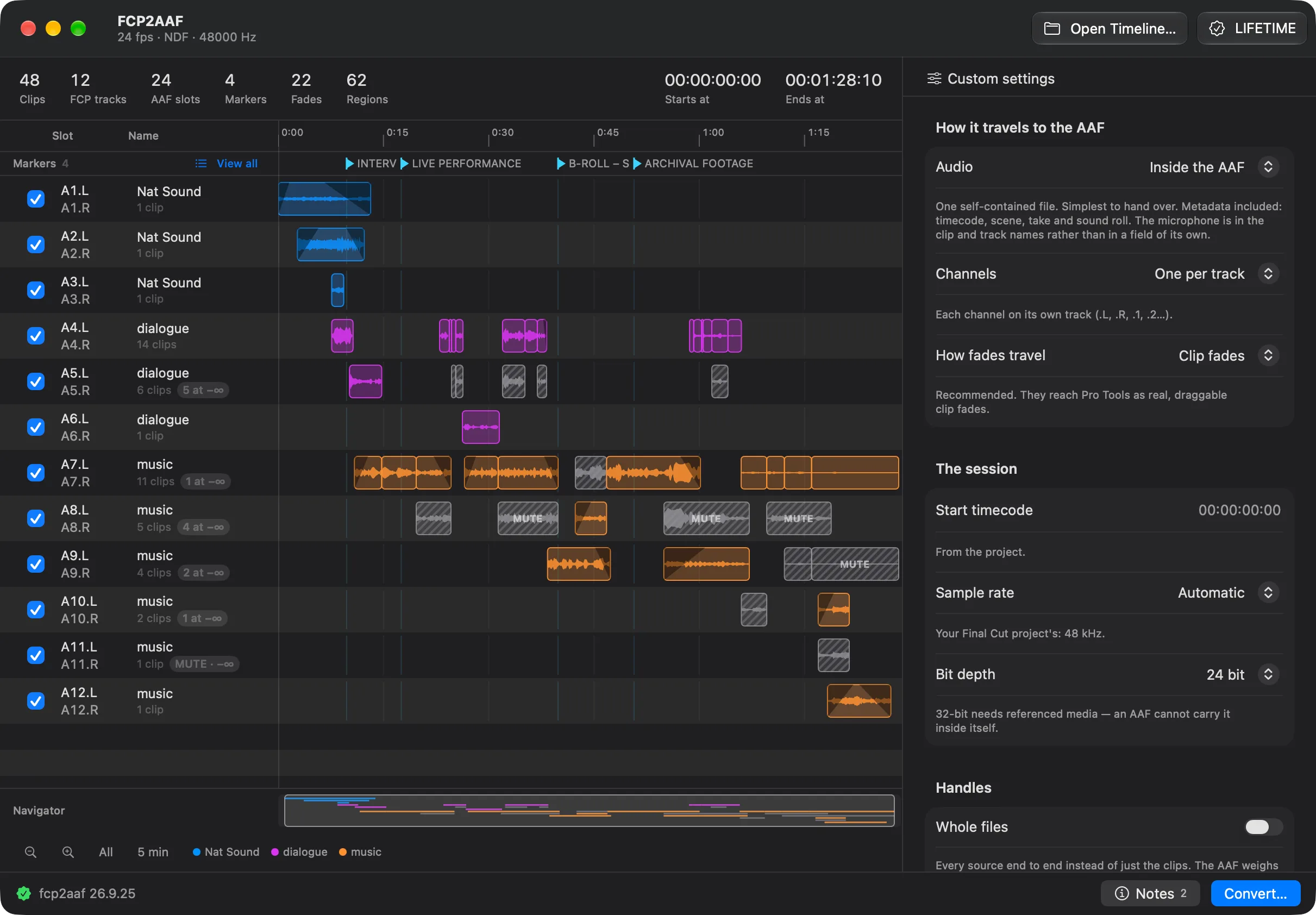Toggle the A11 music track checkbox
Viewport: 1316px width, 915px height.
click(35, 655)
